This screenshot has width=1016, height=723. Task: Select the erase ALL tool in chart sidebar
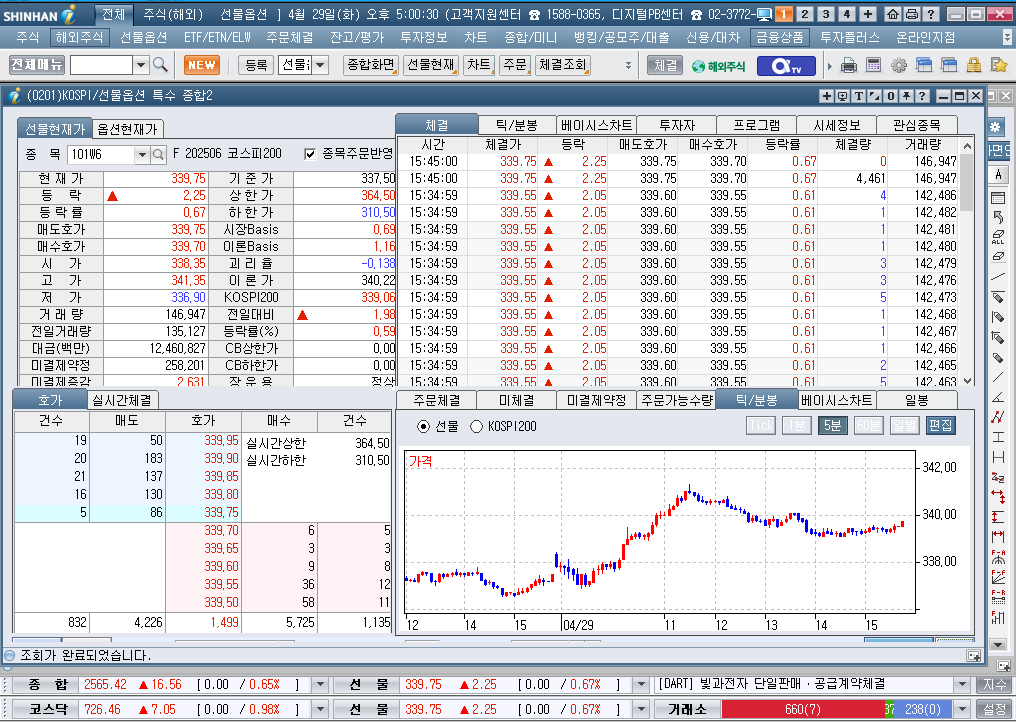coord(998,237)
